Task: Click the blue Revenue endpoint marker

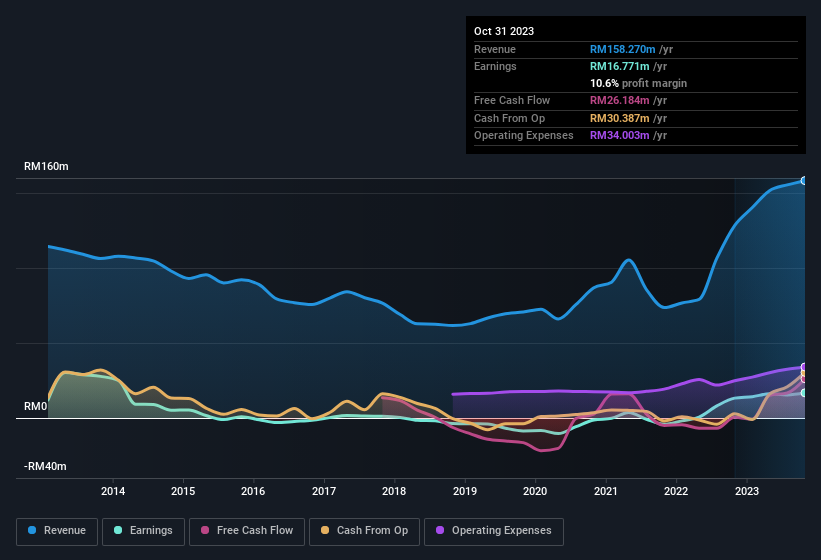Action: [x=804, y=181]
